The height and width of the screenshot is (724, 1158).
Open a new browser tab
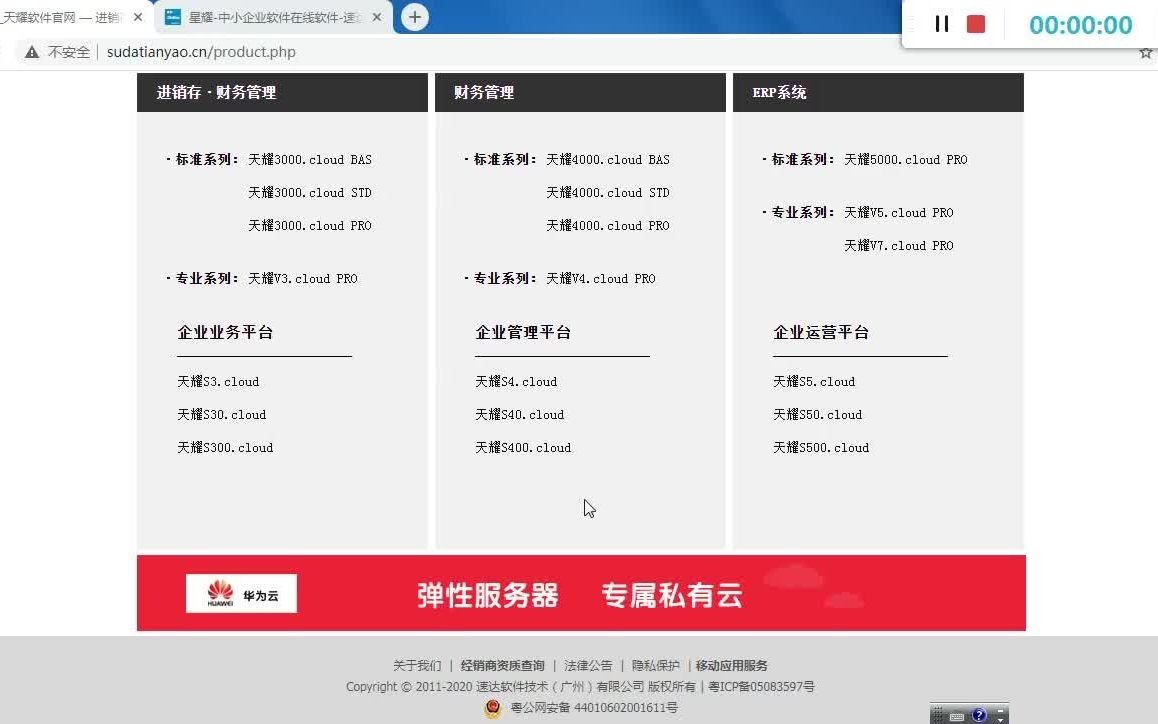(413, 16)
